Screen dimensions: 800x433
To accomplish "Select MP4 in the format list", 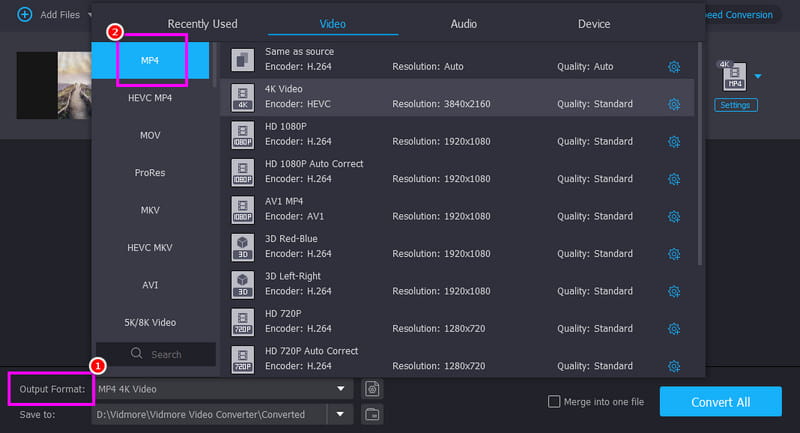I will pos(151,60).
